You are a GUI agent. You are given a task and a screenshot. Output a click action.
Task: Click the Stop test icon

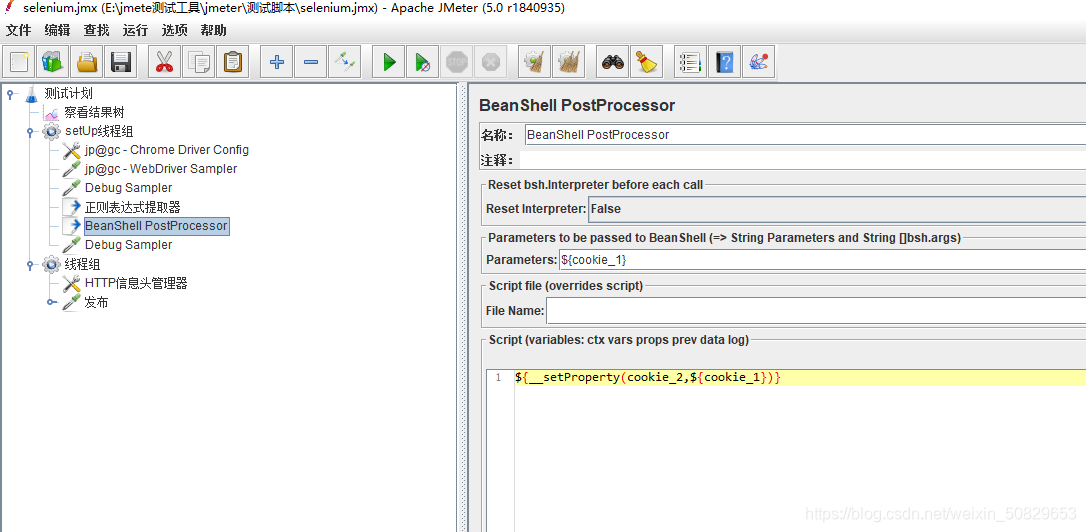point(456,63)
